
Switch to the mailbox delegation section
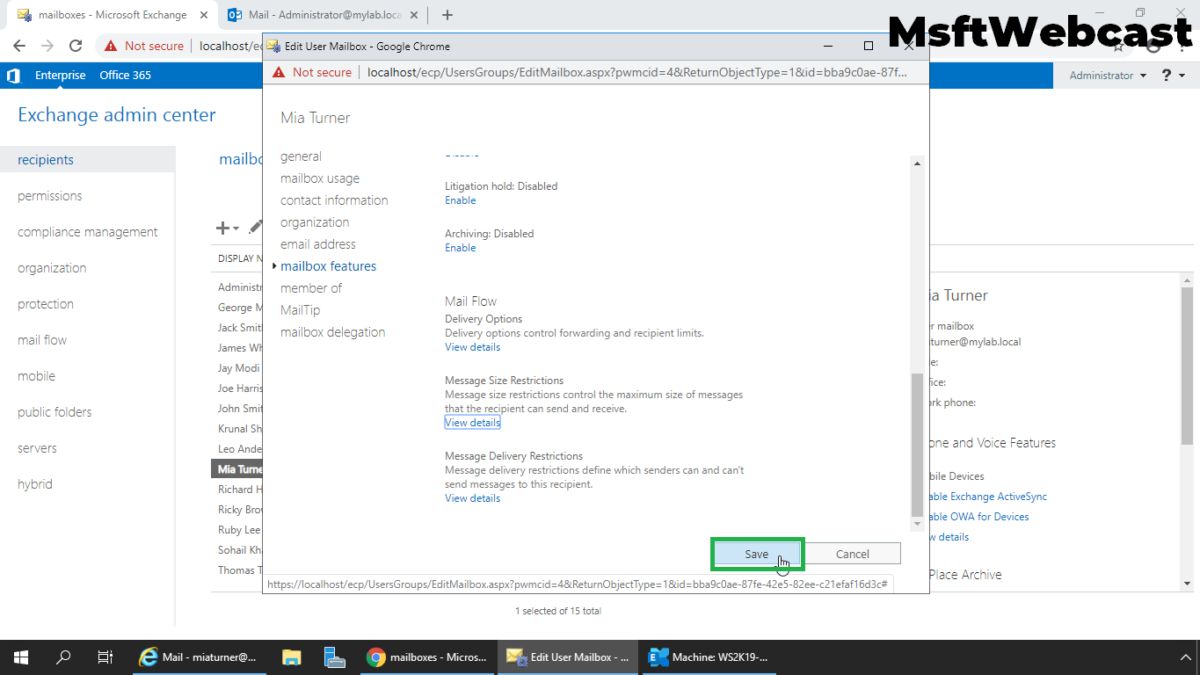coord(331,331)
